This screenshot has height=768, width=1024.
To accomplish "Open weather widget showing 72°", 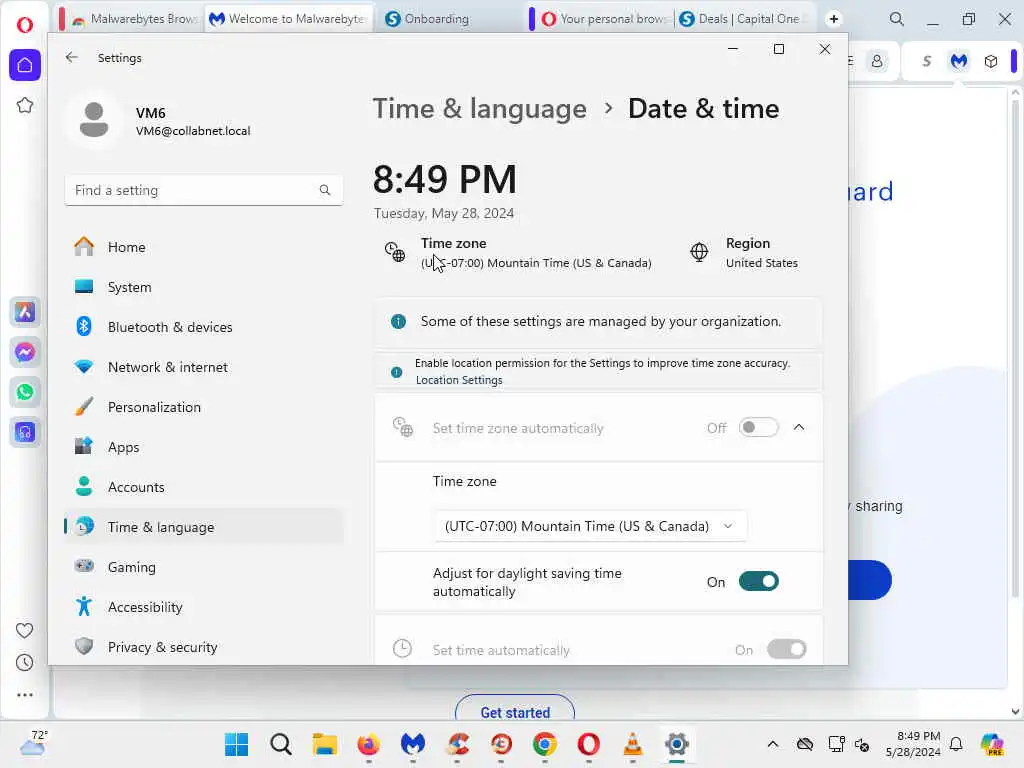I will click(x=34, y=744).
